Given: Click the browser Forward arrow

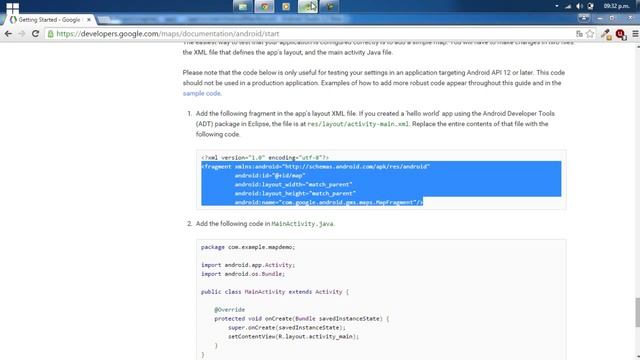Looking at the screenshot, I should pyautogui.click(x=22, y=34).
